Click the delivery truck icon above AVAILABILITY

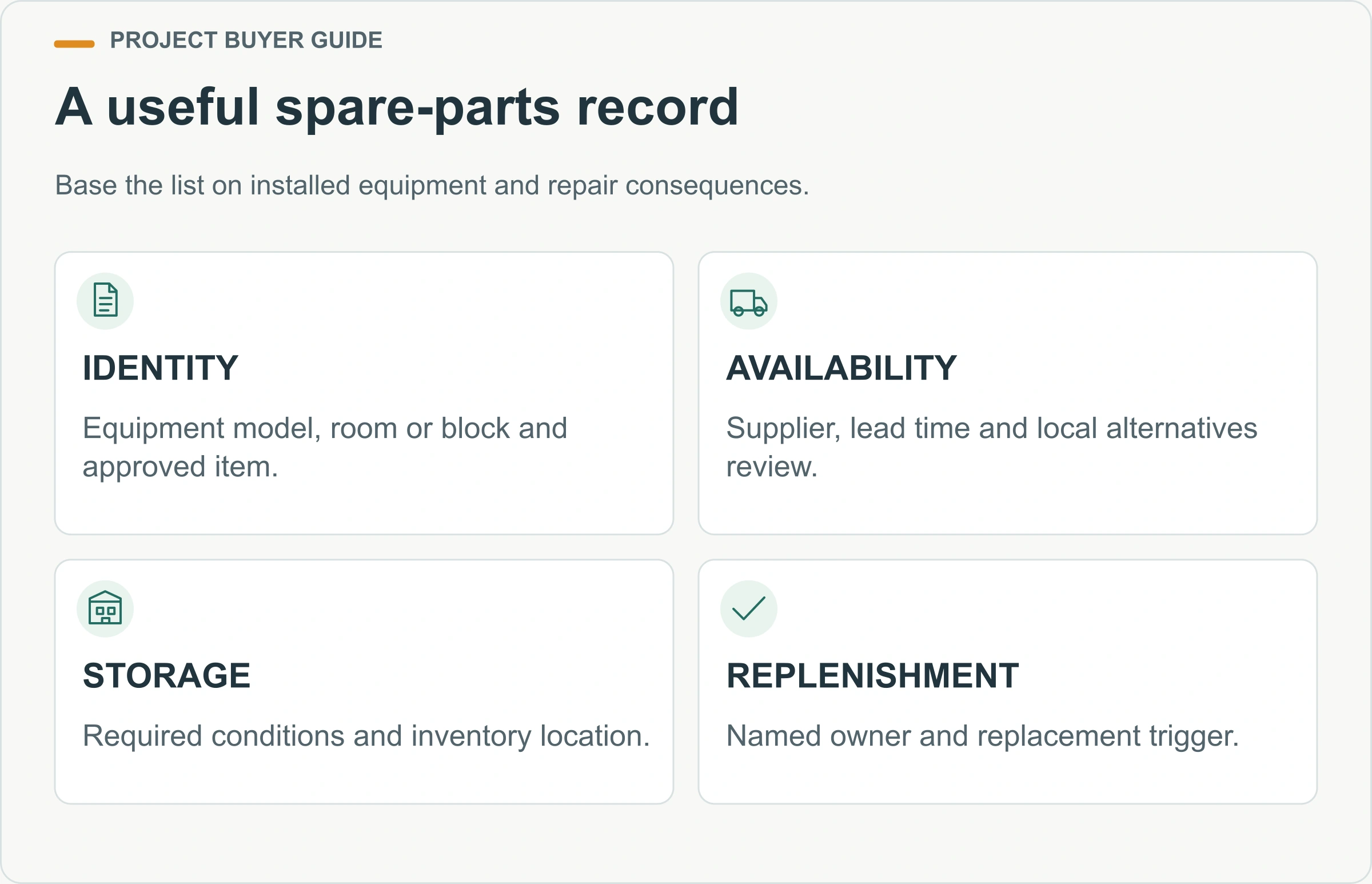748,302
